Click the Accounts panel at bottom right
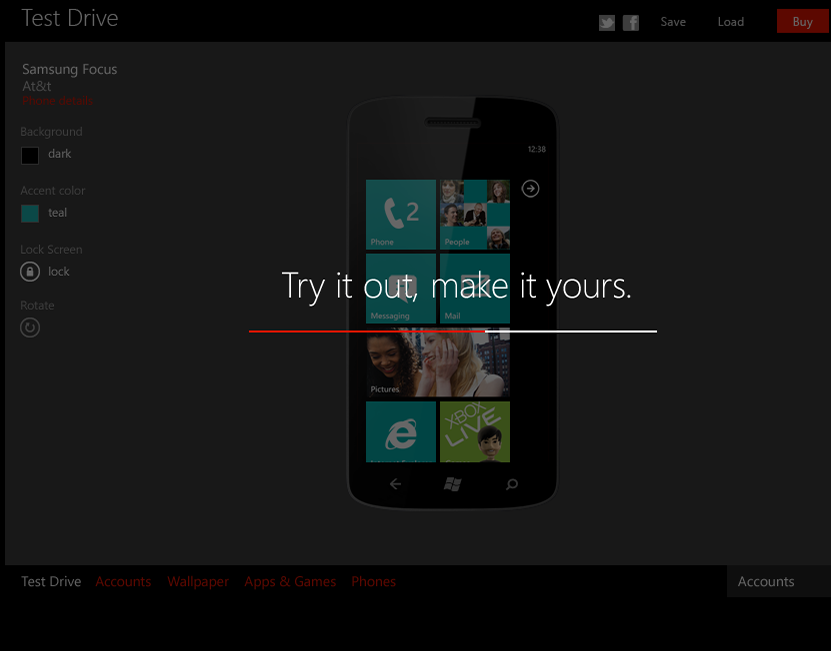This screenshot has height=651, width=831. pyautogui.click(x=779, y=582)
